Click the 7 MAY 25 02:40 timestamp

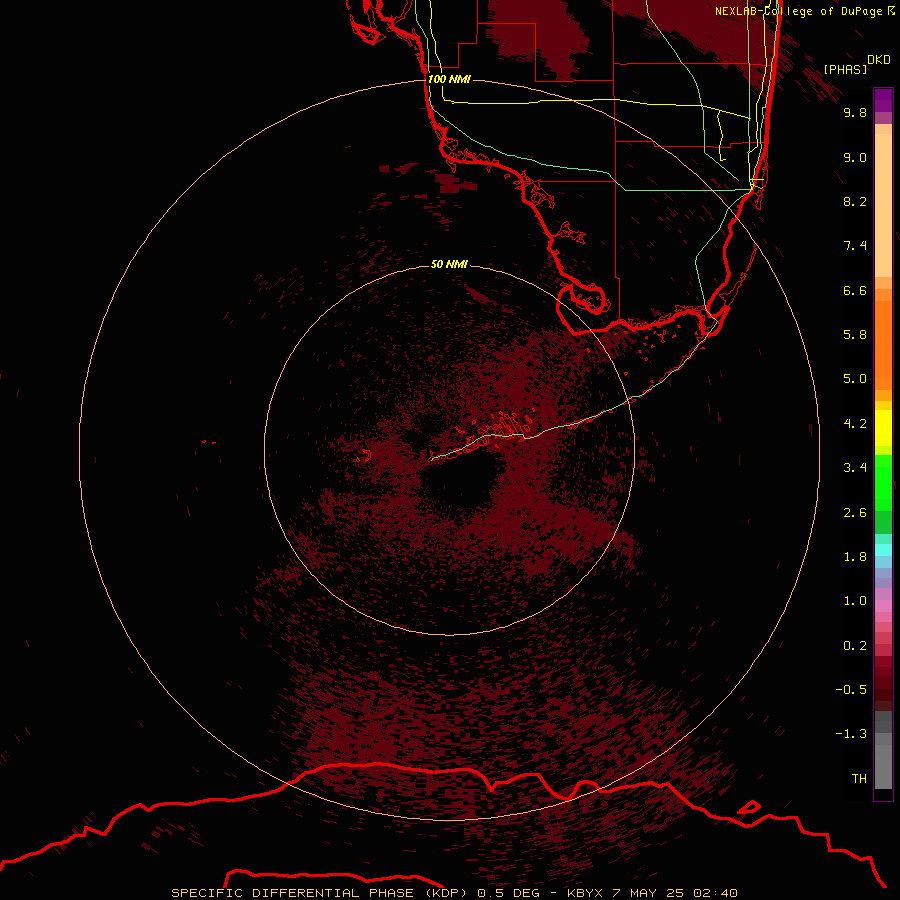pyautogui.click(x=674, y=893)
